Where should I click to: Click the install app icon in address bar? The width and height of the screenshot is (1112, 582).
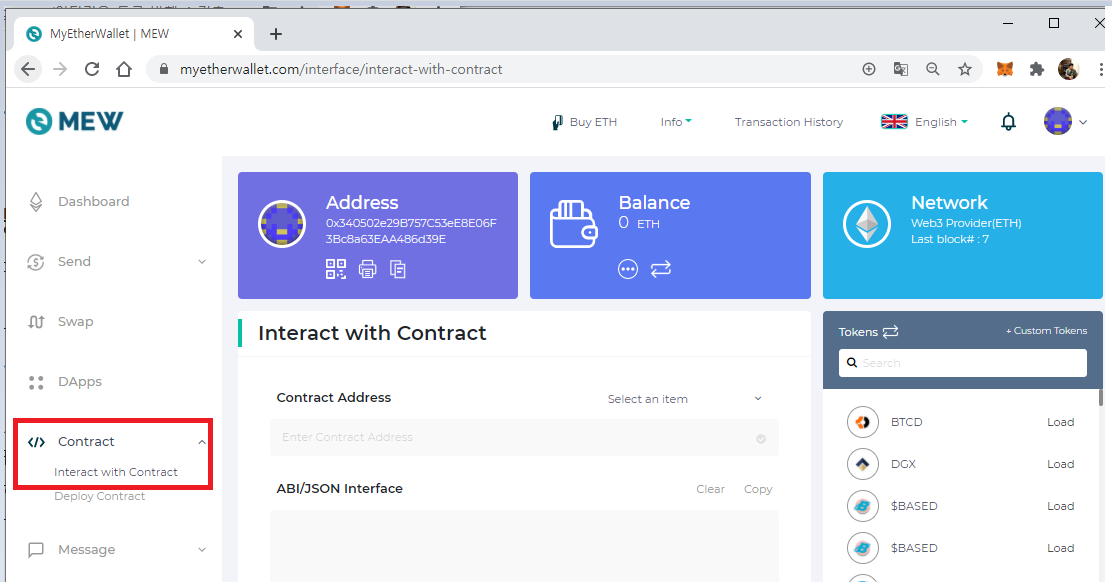[x=869, y=69]
